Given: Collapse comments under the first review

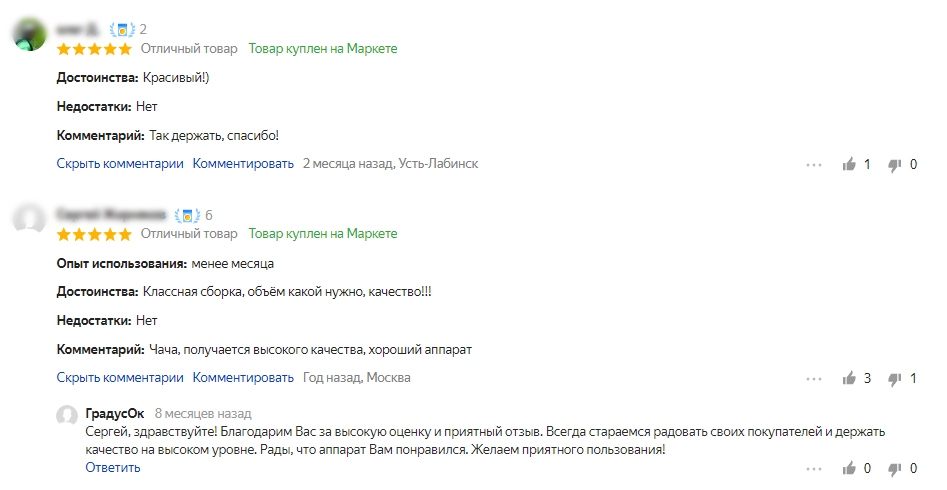Looking at the screenshot, I should coord(120,164).
